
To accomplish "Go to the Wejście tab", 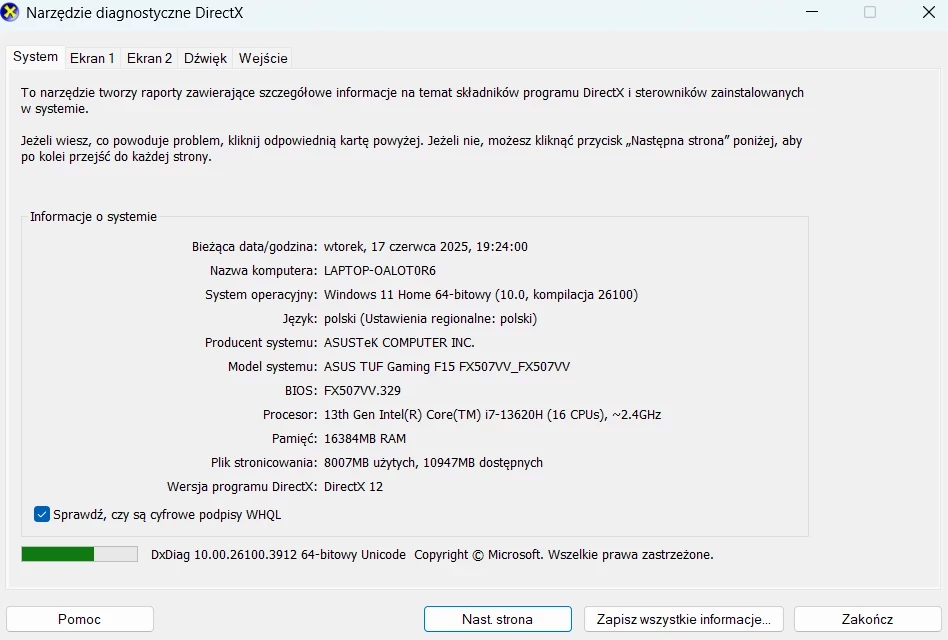I will click(263, 58).
